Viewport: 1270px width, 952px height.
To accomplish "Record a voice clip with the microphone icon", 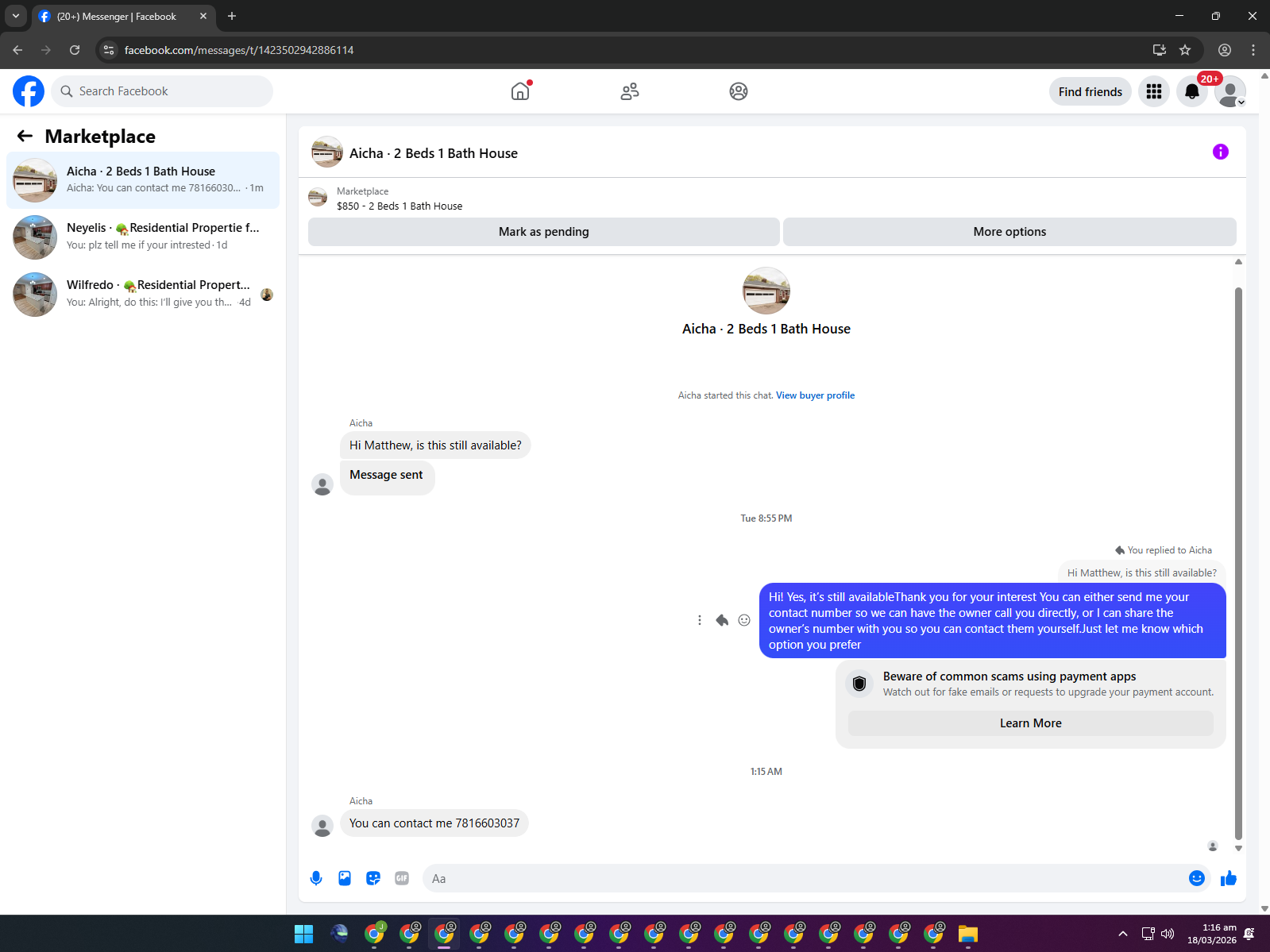I will pos(316,878).
